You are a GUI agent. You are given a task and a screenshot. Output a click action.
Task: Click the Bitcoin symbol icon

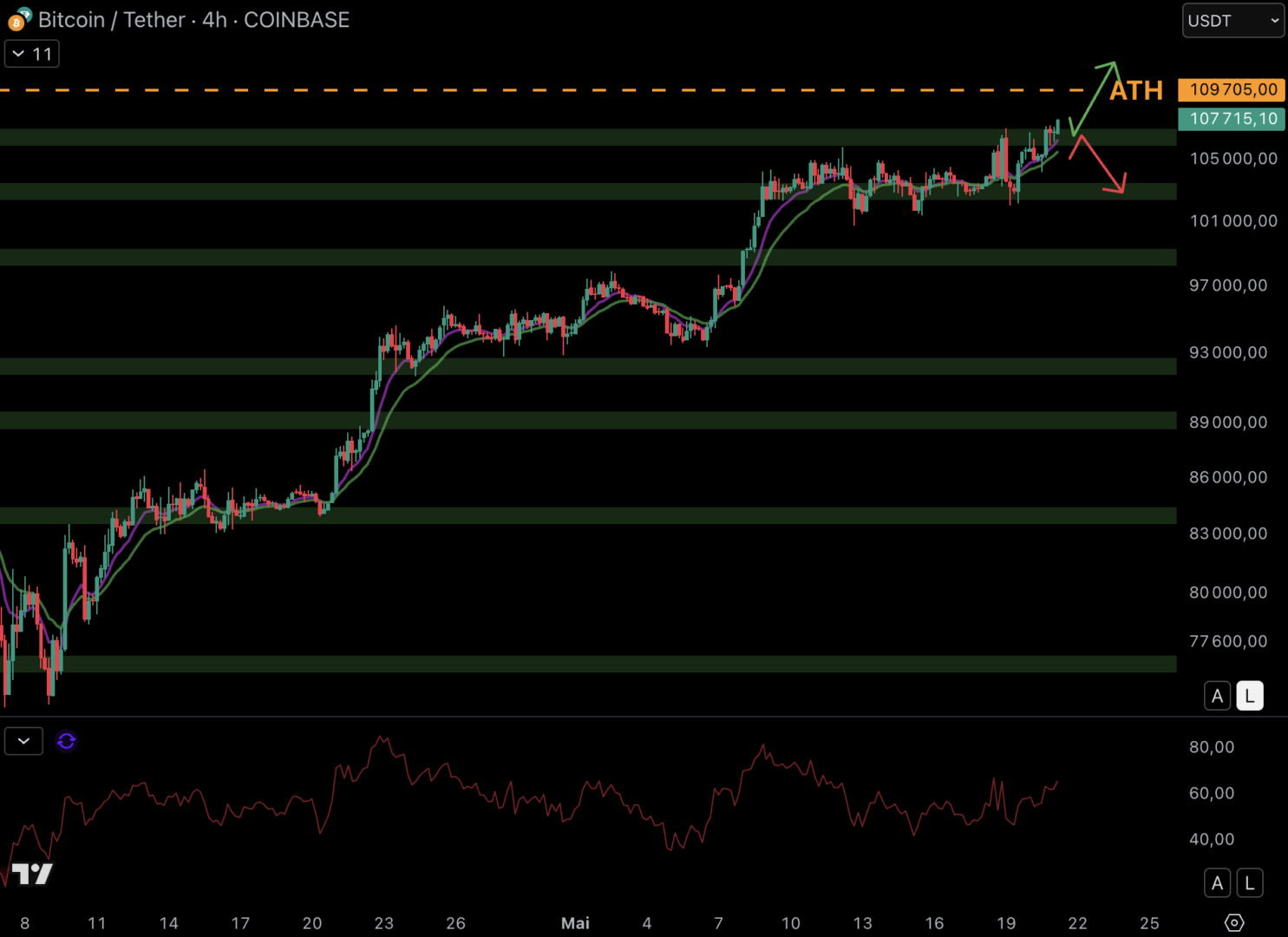pos(19,19)
